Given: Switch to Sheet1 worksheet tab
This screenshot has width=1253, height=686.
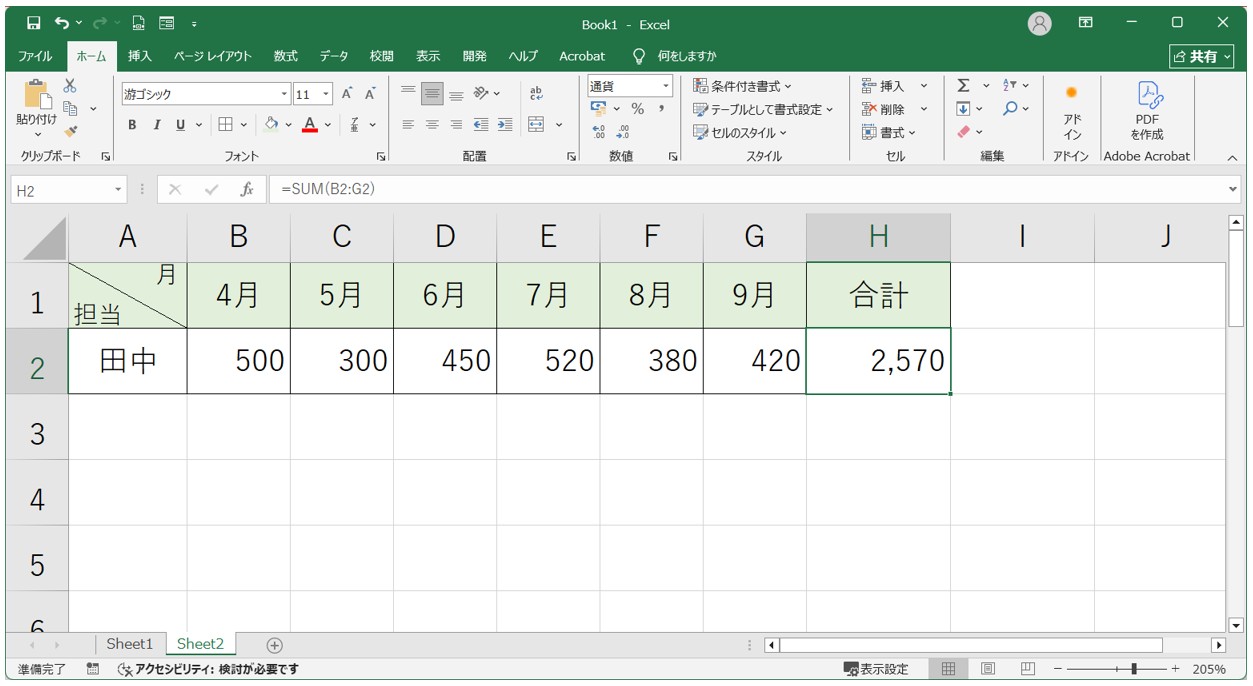Looking at the screenshot, I should point(130,644).
